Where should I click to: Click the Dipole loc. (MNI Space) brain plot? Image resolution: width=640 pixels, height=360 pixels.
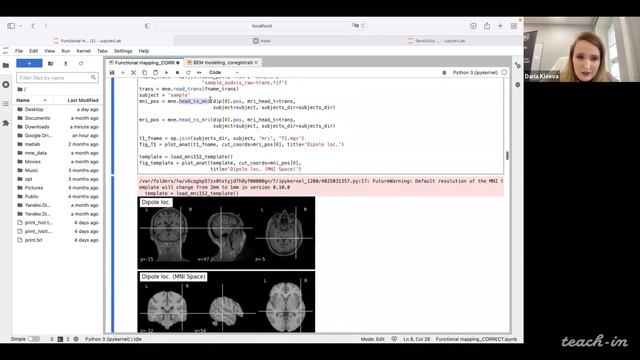pos(226,302)
